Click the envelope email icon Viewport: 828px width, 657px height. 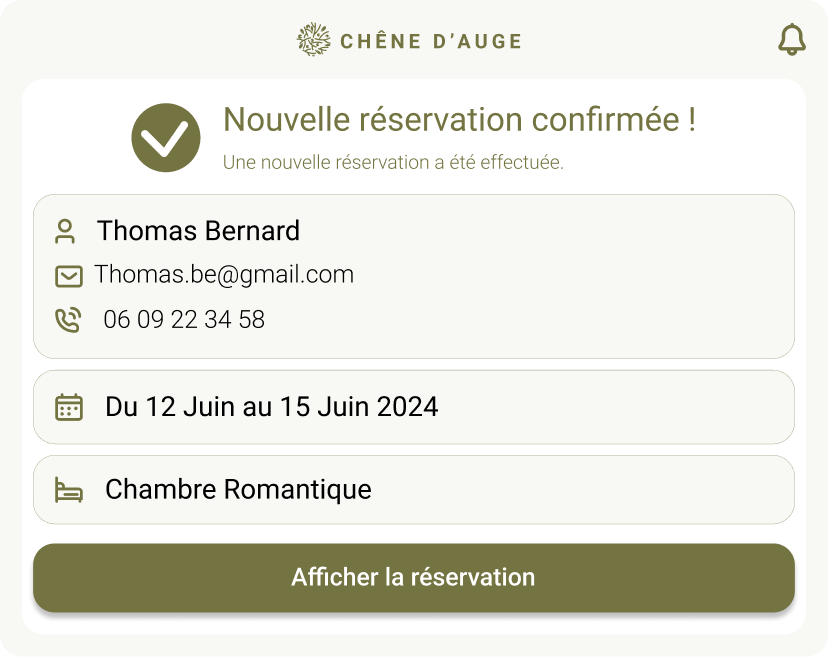pos(68,276)
